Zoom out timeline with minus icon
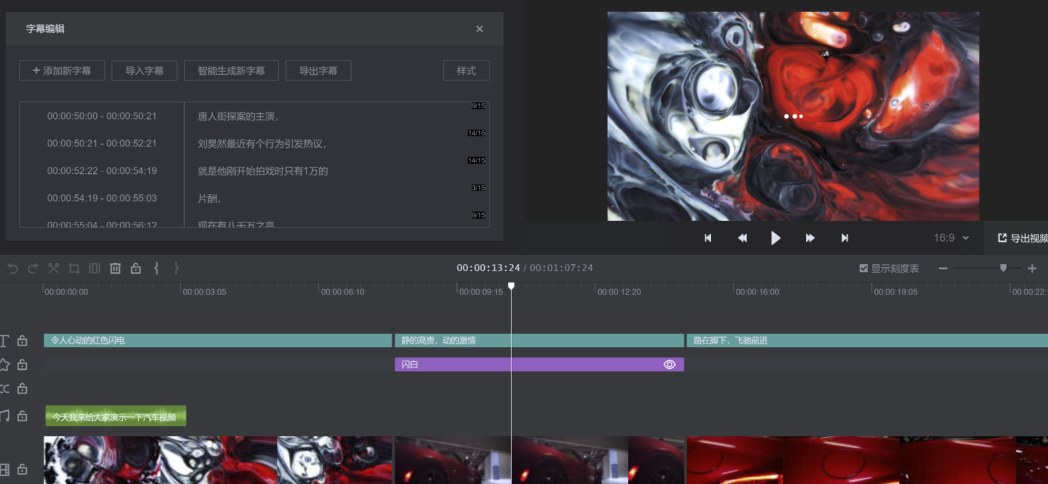 [x=943, y=268]
